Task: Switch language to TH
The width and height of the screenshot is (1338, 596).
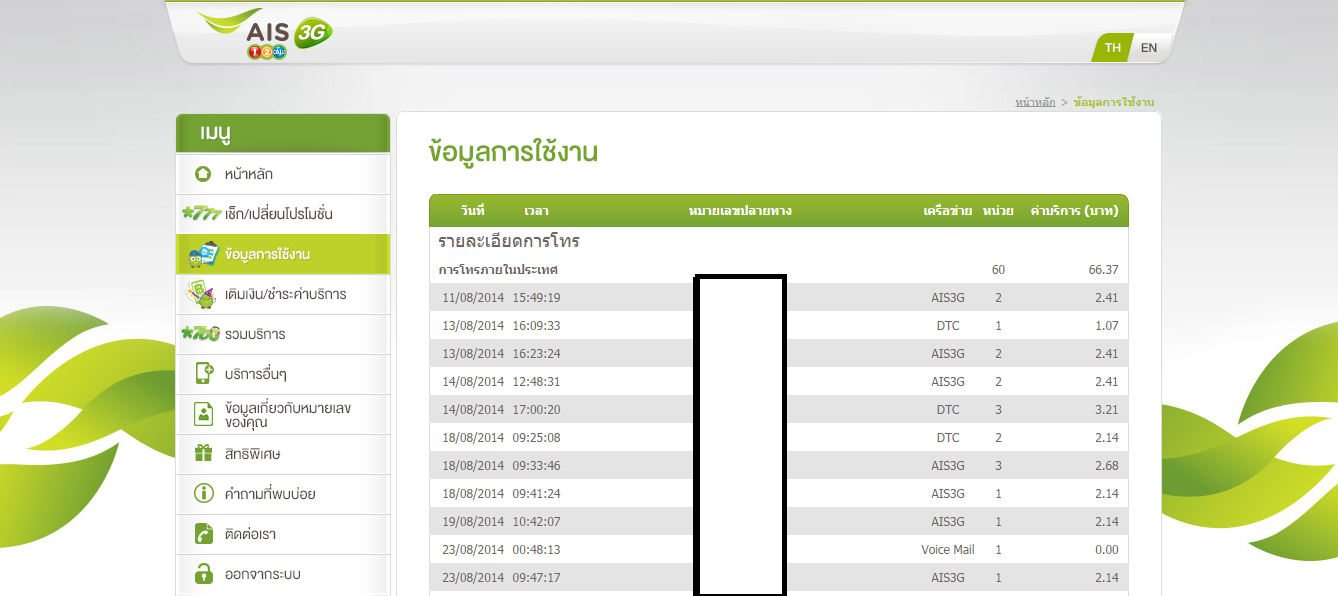Action: click(x=1112, y=48)
